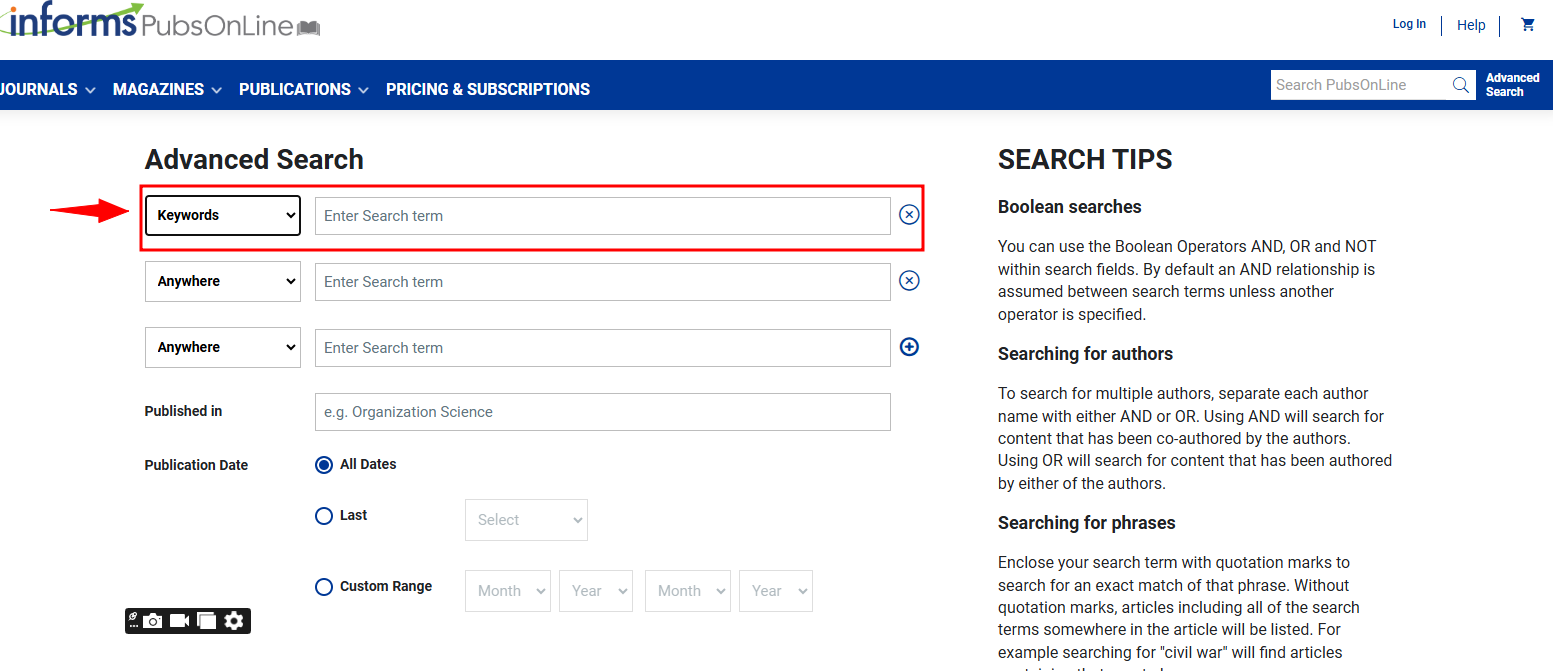This screenshot has height=671, width=1553.
Task: Select the All Dates radio button
Action: (x=324, y=465)
